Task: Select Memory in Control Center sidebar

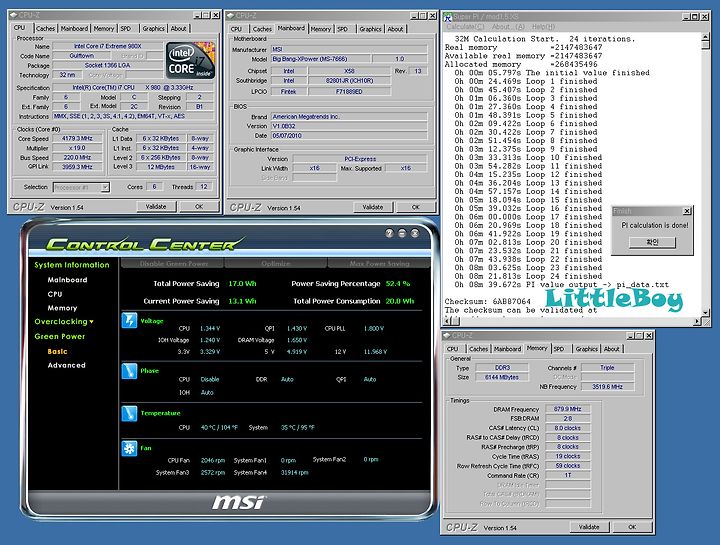Action: pyautogui.click(x=62, y=308)
